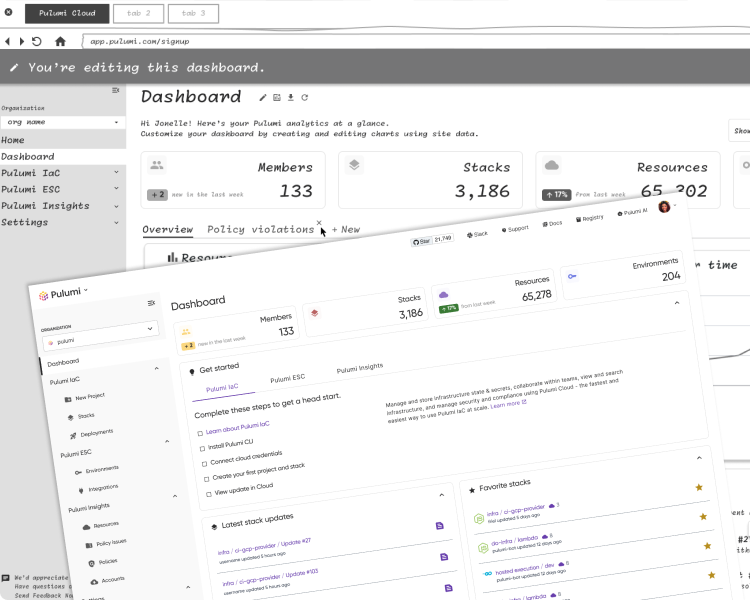
Task: Click the Members people icon in the wireframe card
Action: pyautogui.click(x=157, y=166)
